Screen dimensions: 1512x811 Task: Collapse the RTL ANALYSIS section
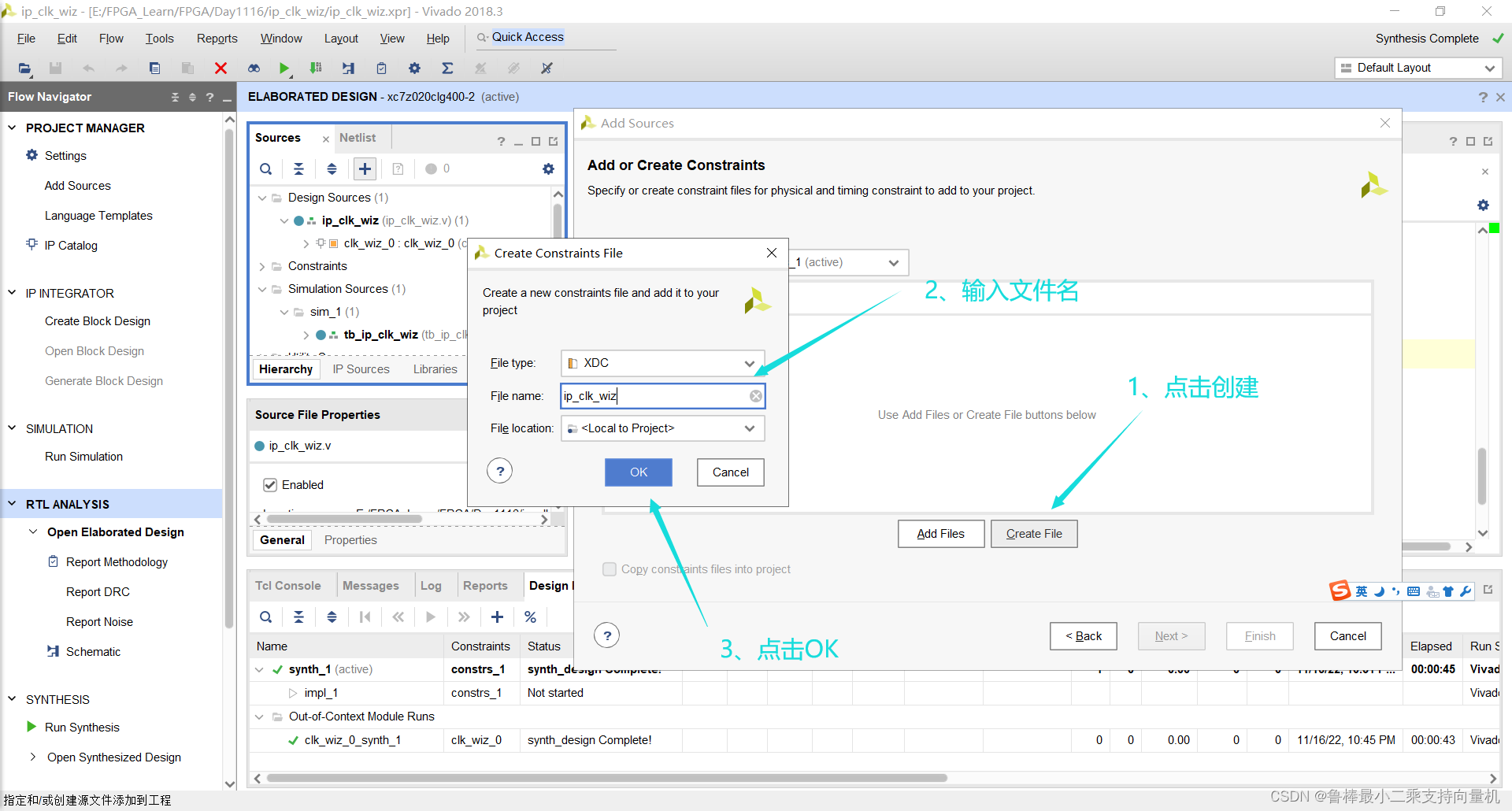pyautogui.click(x=12, y=504)
